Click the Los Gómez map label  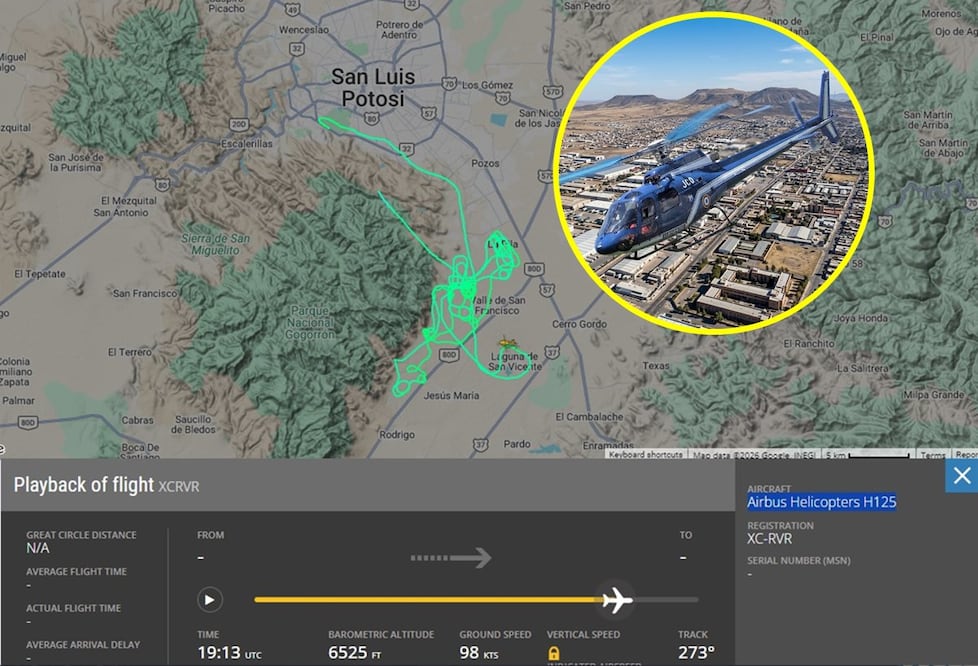(487, 85)
